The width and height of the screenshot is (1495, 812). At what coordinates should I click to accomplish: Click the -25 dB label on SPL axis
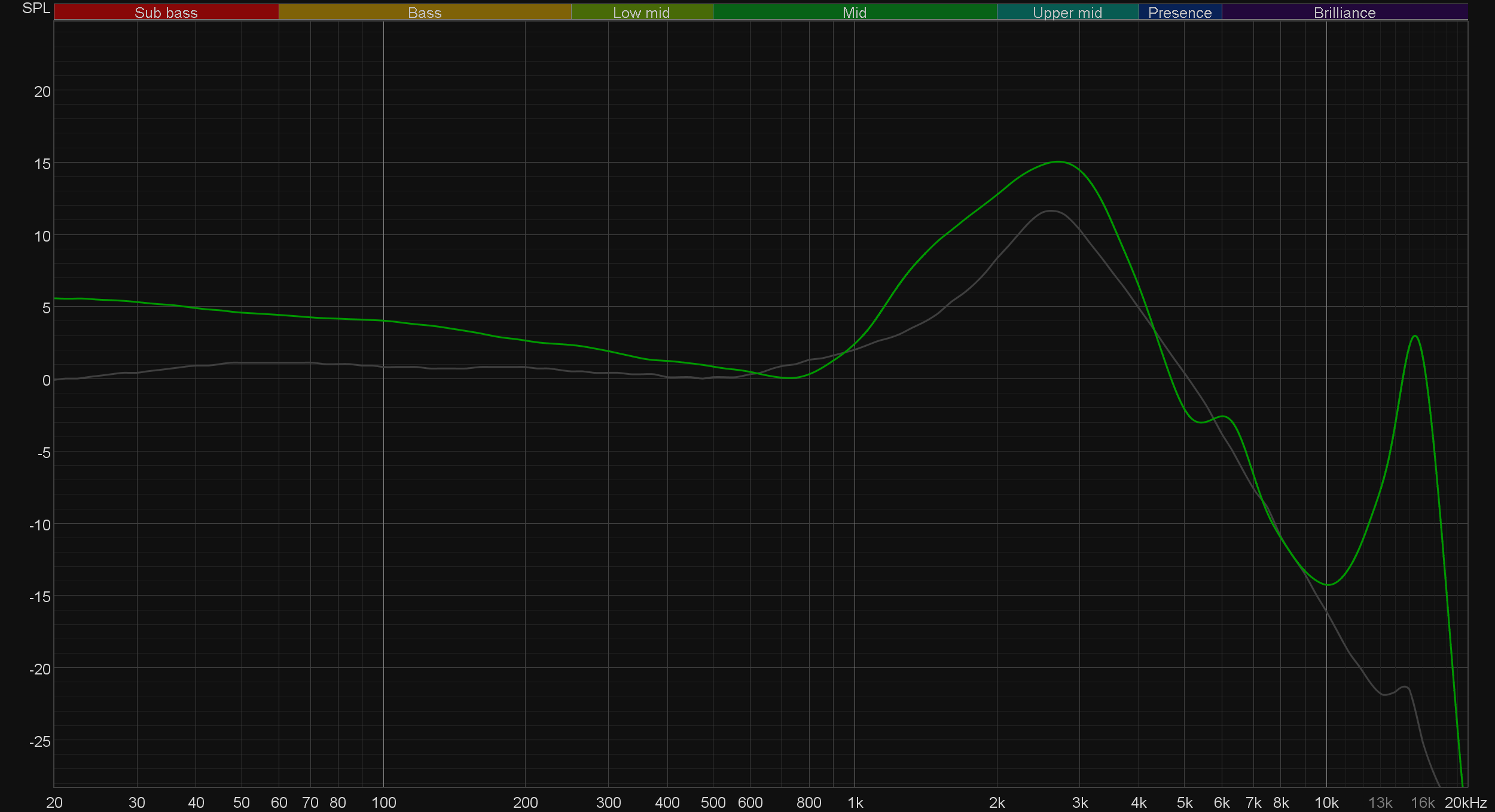[40, 741]
